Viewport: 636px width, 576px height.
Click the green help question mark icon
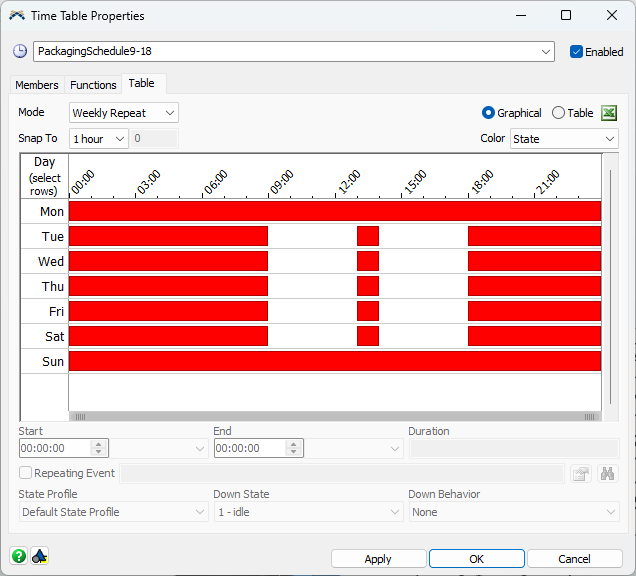tap(19, 556)
